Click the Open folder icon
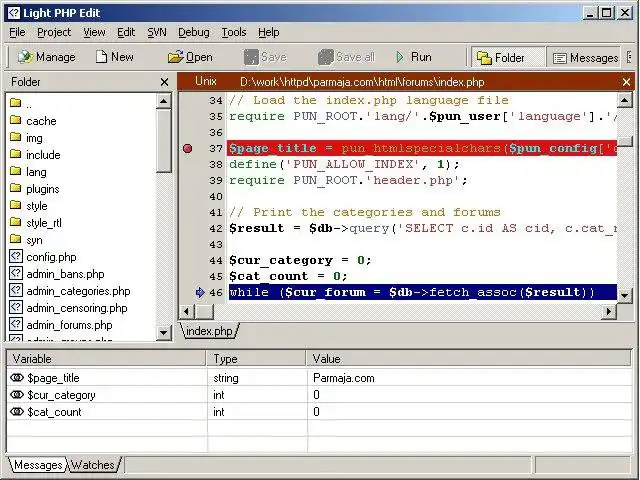This screenshot has height=480, width=640. [176, 57]
